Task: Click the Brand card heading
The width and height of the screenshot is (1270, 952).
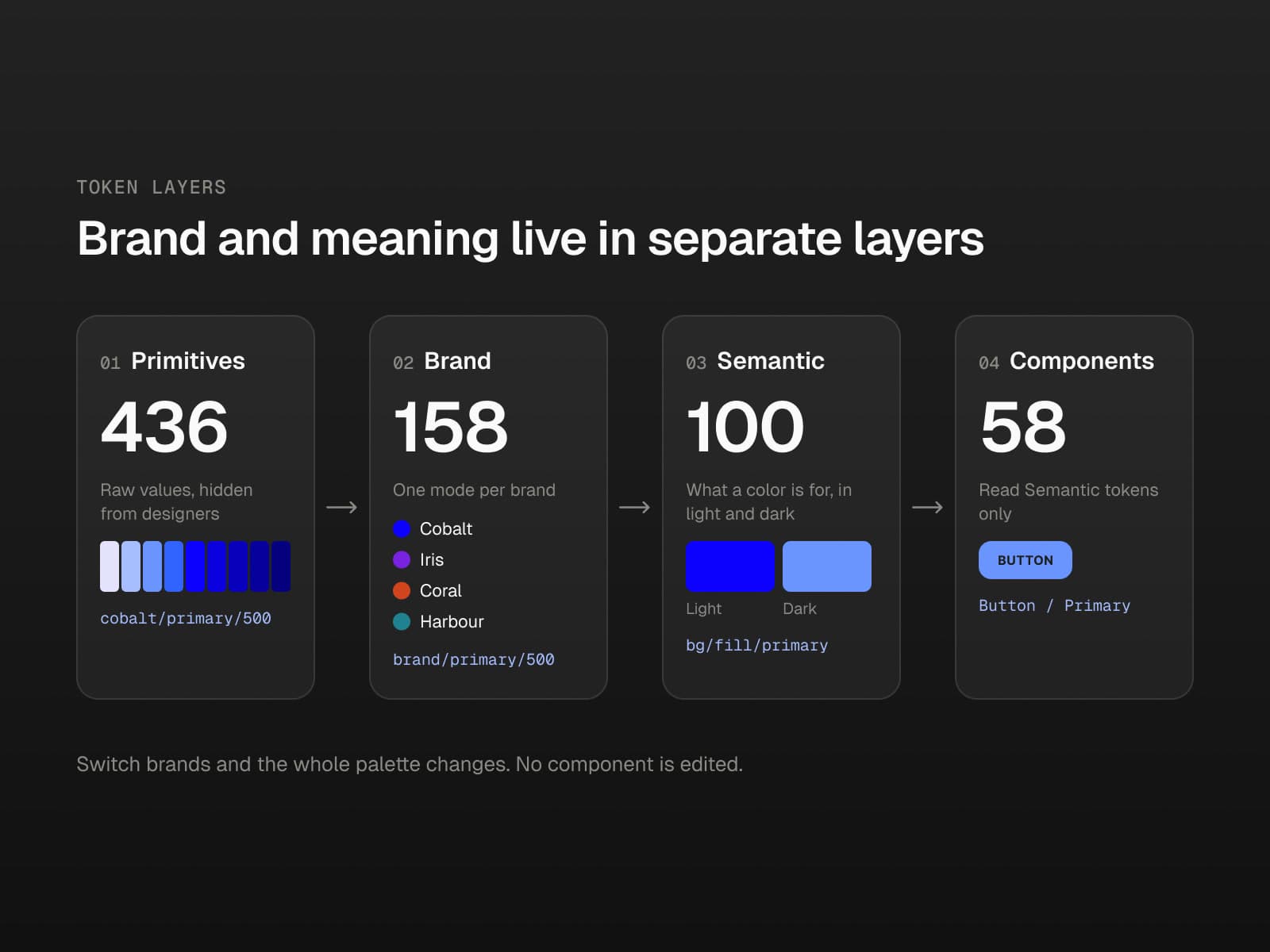Action: [x=457, y=361]
